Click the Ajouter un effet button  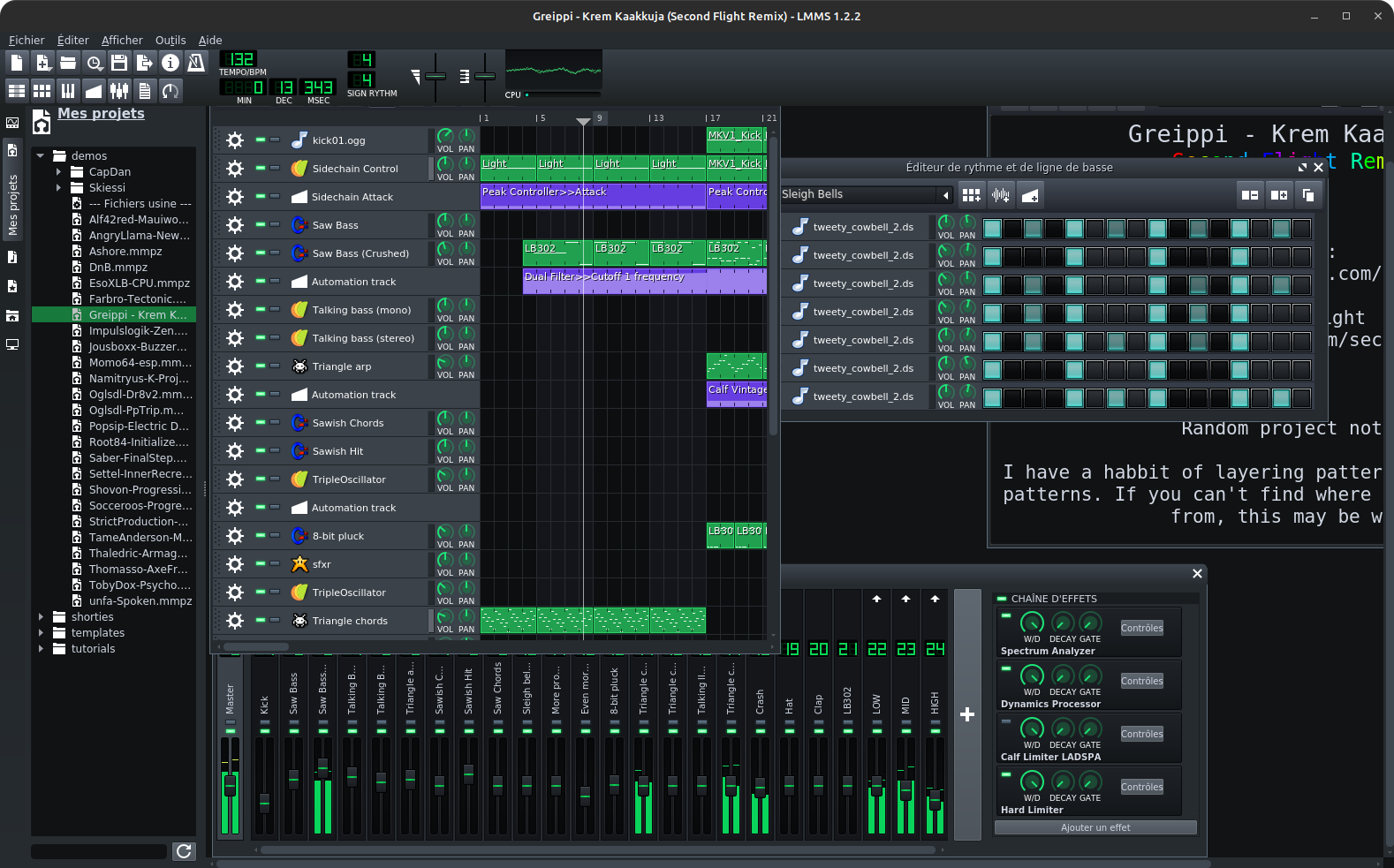click(x=1095, y=827)
